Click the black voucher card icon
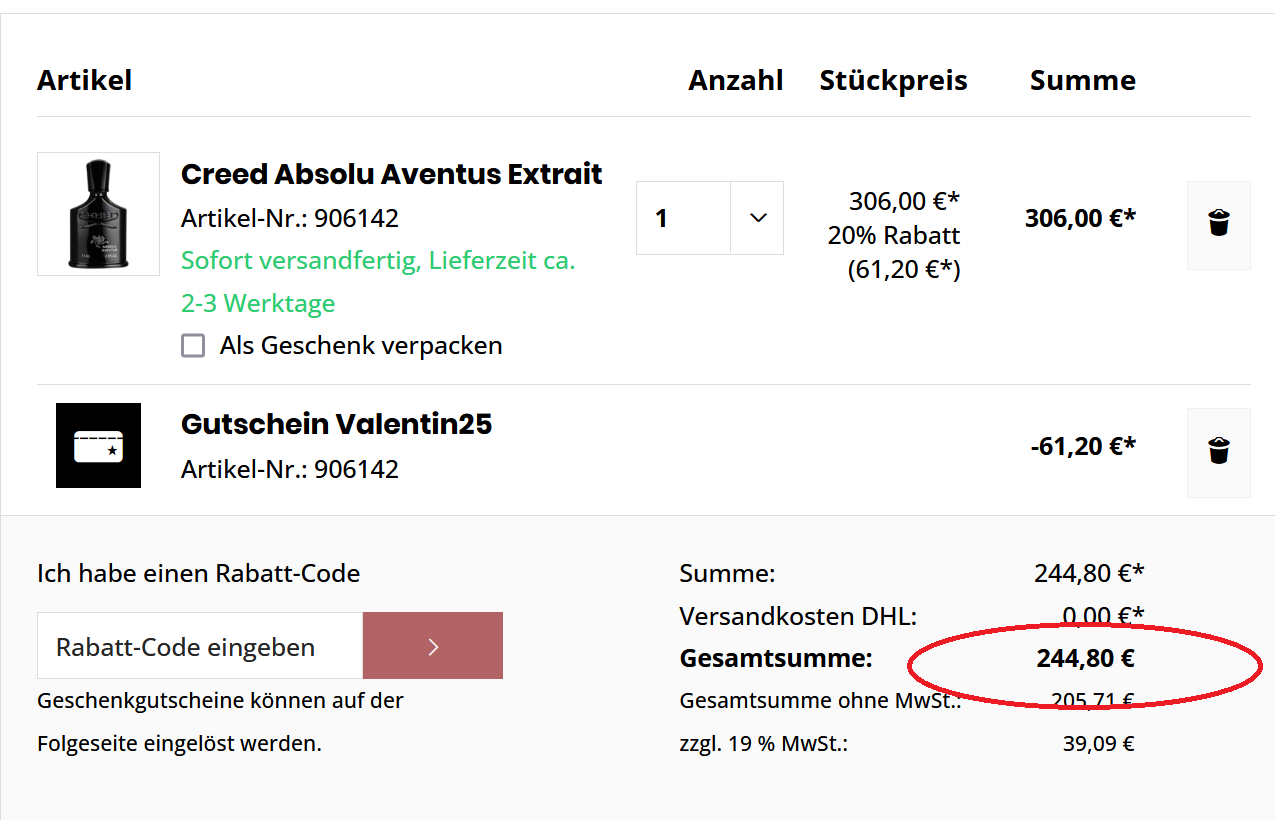 (x=98, y=446)
